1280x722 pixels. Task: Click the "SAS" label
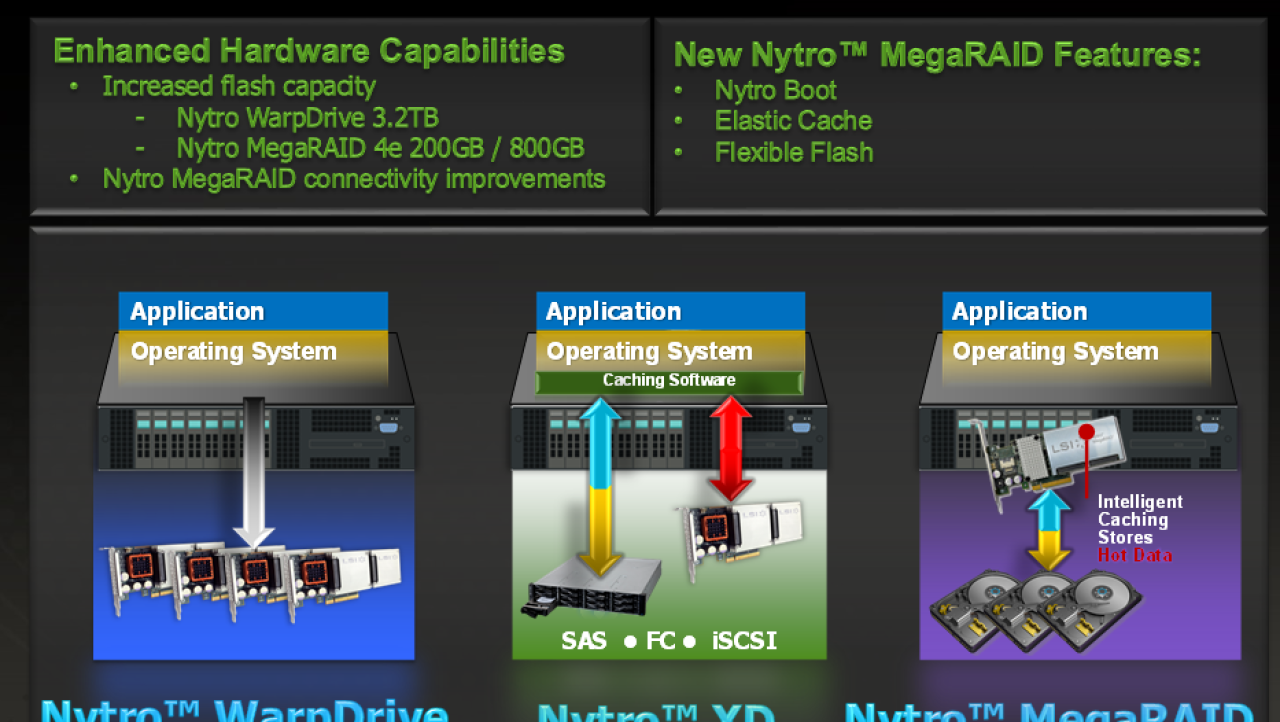[584, 640]
